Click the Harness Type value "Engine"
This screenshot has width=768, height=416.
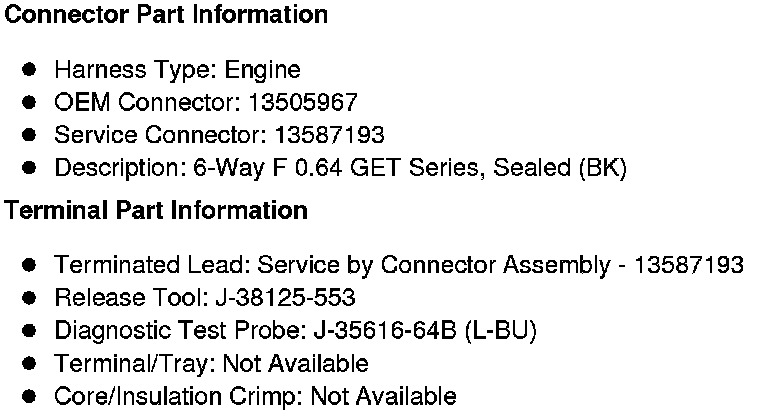[263, 71]
